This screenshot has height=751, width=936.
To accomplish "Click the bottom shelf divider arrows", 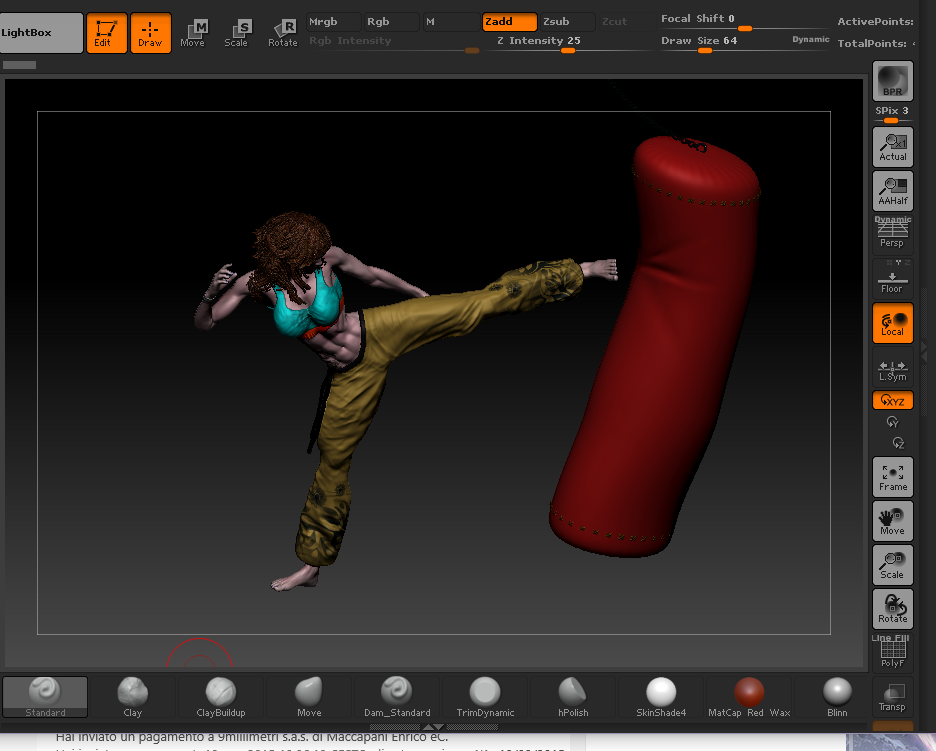I will click(433, 727).
